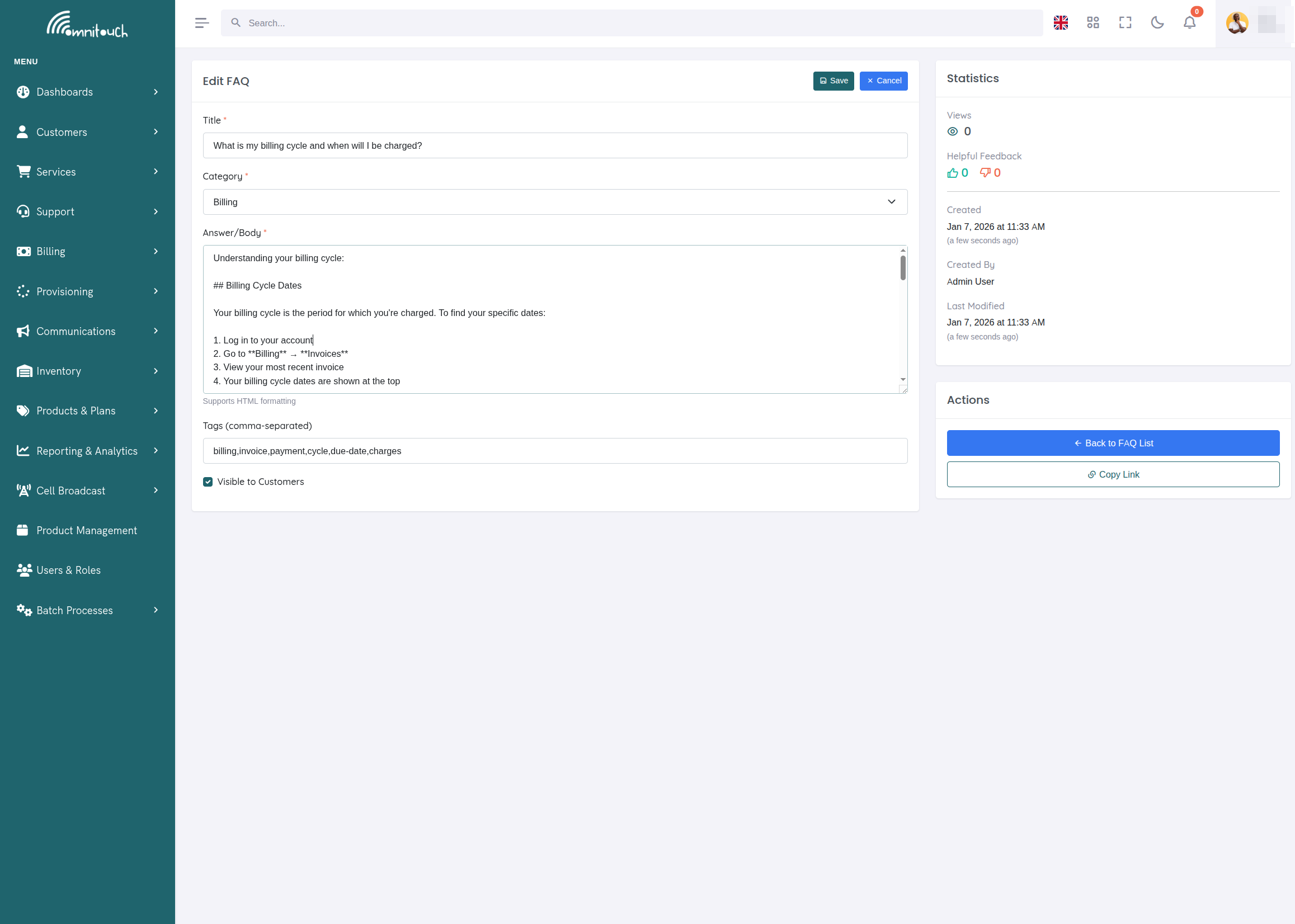Click the Omnitouch logo
The height and width of the screenshot is (924, 1295).
coord(87,24)
